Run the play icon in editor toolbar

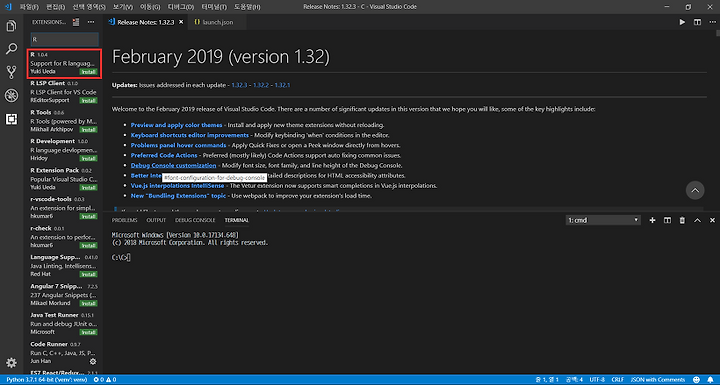coord(682,22)
